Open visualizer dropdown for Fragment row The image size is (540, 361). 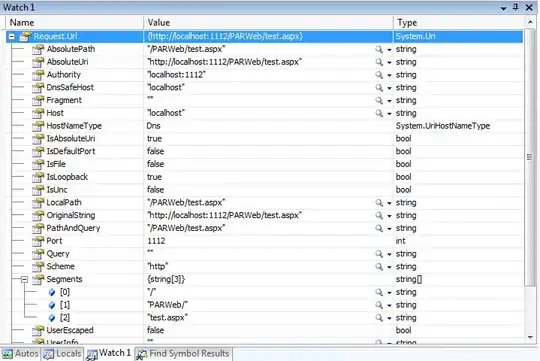pos(389,101)
